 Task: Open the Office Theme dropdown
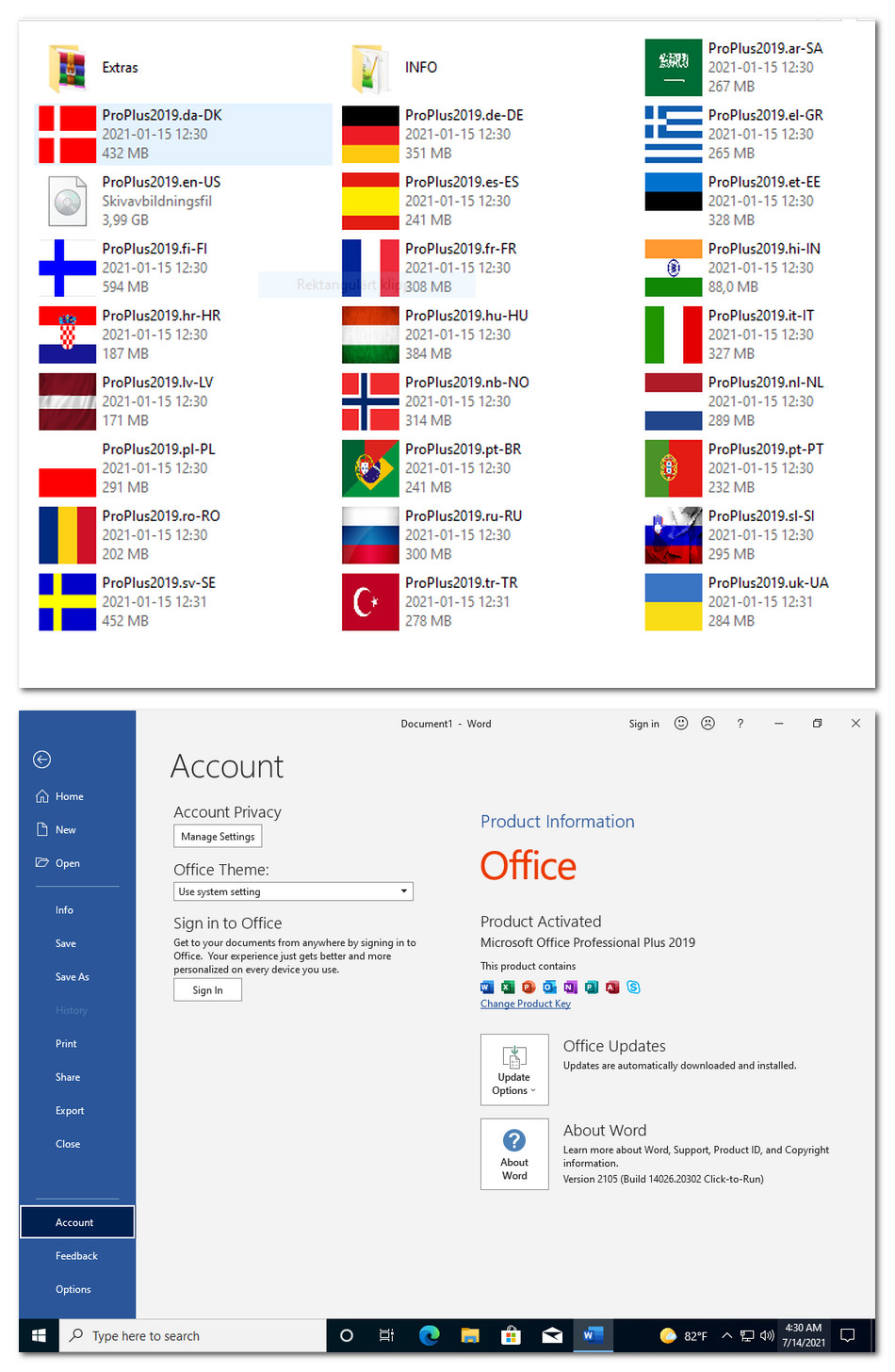tap(293, 891)
